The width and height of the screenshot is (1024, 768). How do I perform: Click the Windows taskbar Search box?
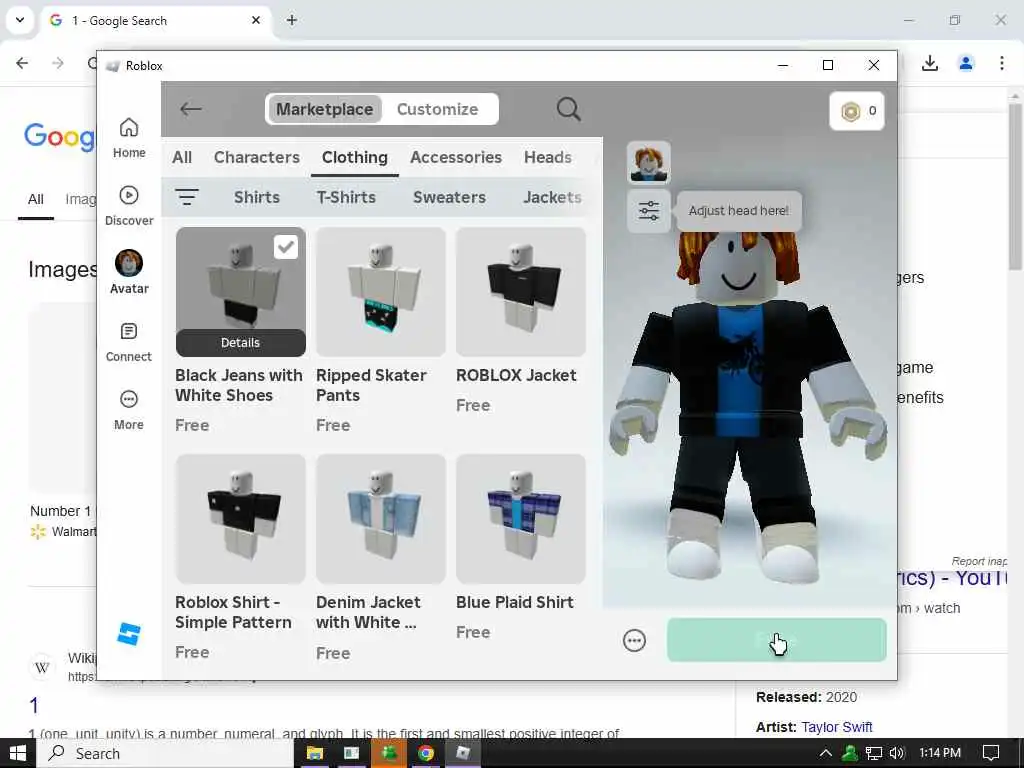pyautogui.click(x=167, y=753)
